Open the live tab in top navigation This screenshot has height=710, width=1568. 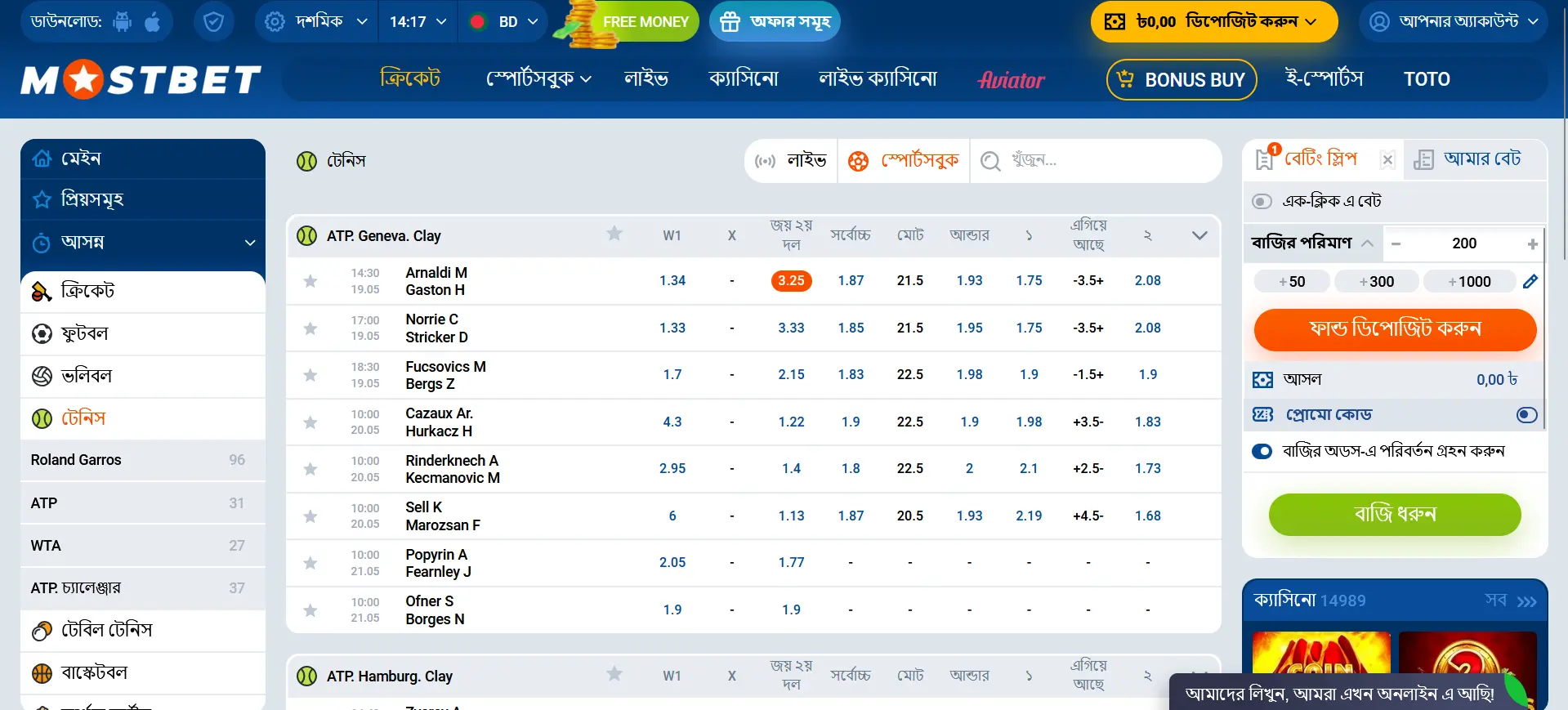[x=646, y=79]
